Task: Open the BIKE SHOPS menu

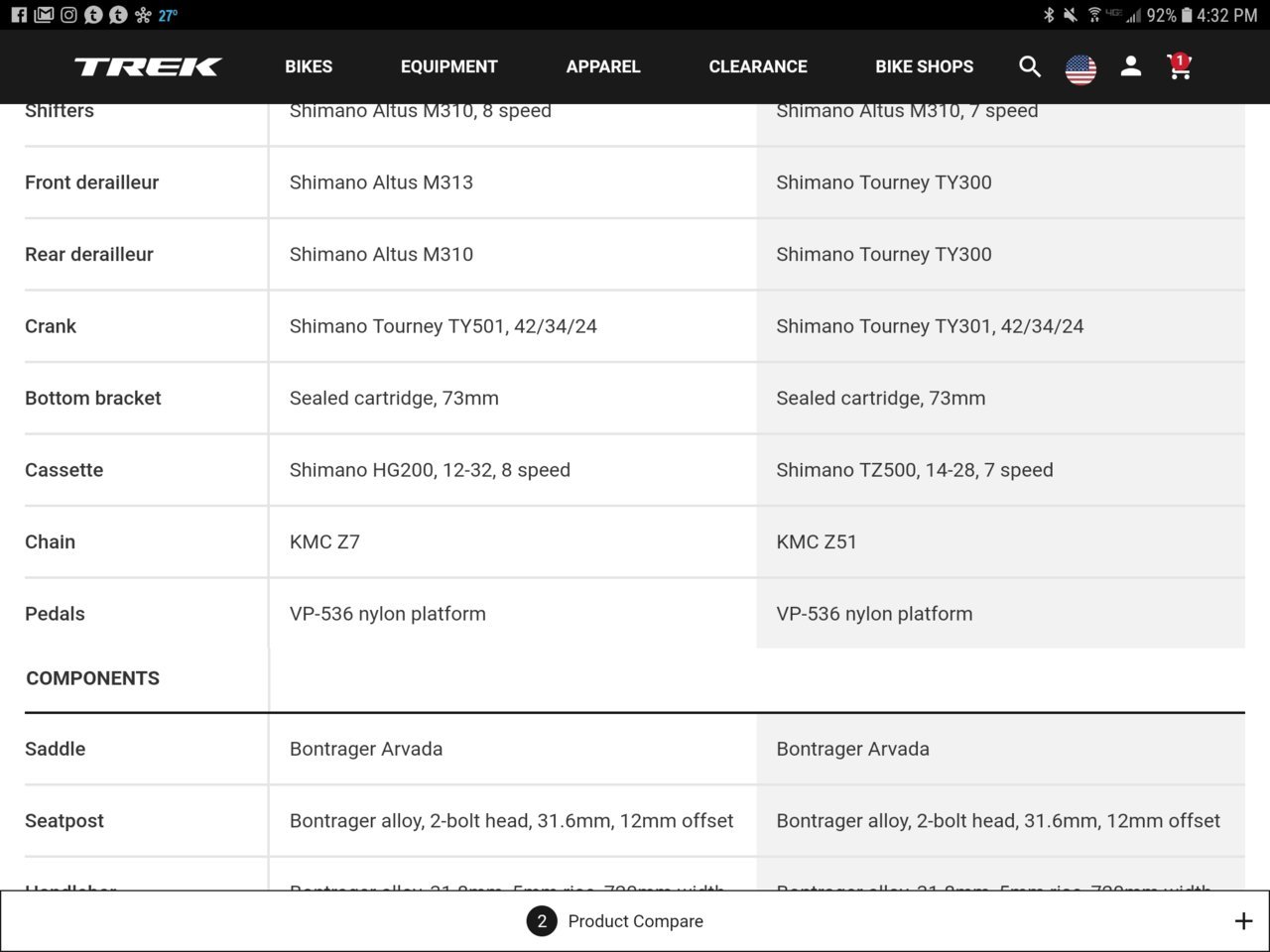Action: click(925, 66)
